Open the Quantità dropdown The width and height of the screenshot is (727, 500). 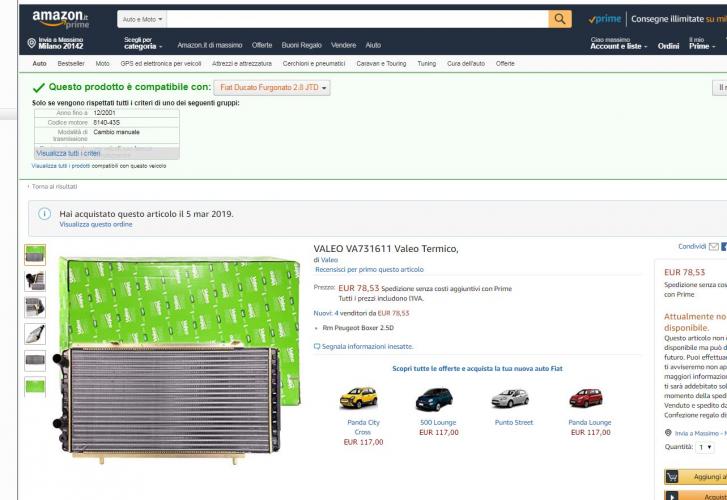click(705, 447)
